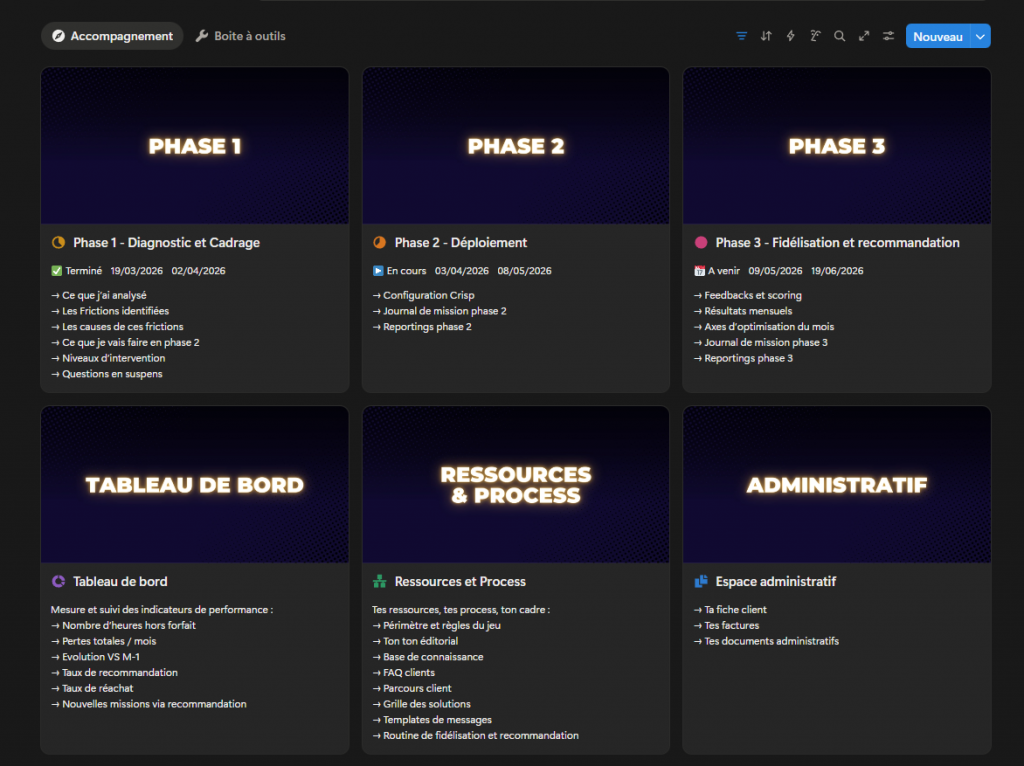
Task: Expand the dropdown arrow beside Nouveau
Action: pyautogui.click(x=980, y=36)
